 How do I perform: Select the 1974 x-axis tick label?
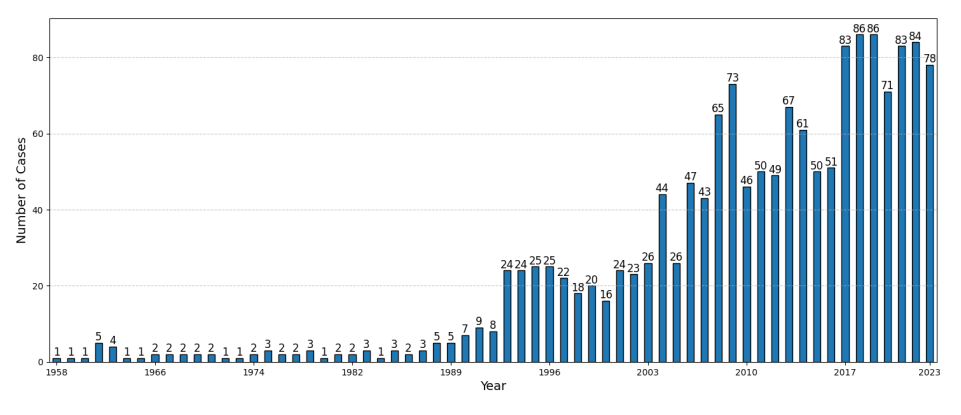click(254, 372)
